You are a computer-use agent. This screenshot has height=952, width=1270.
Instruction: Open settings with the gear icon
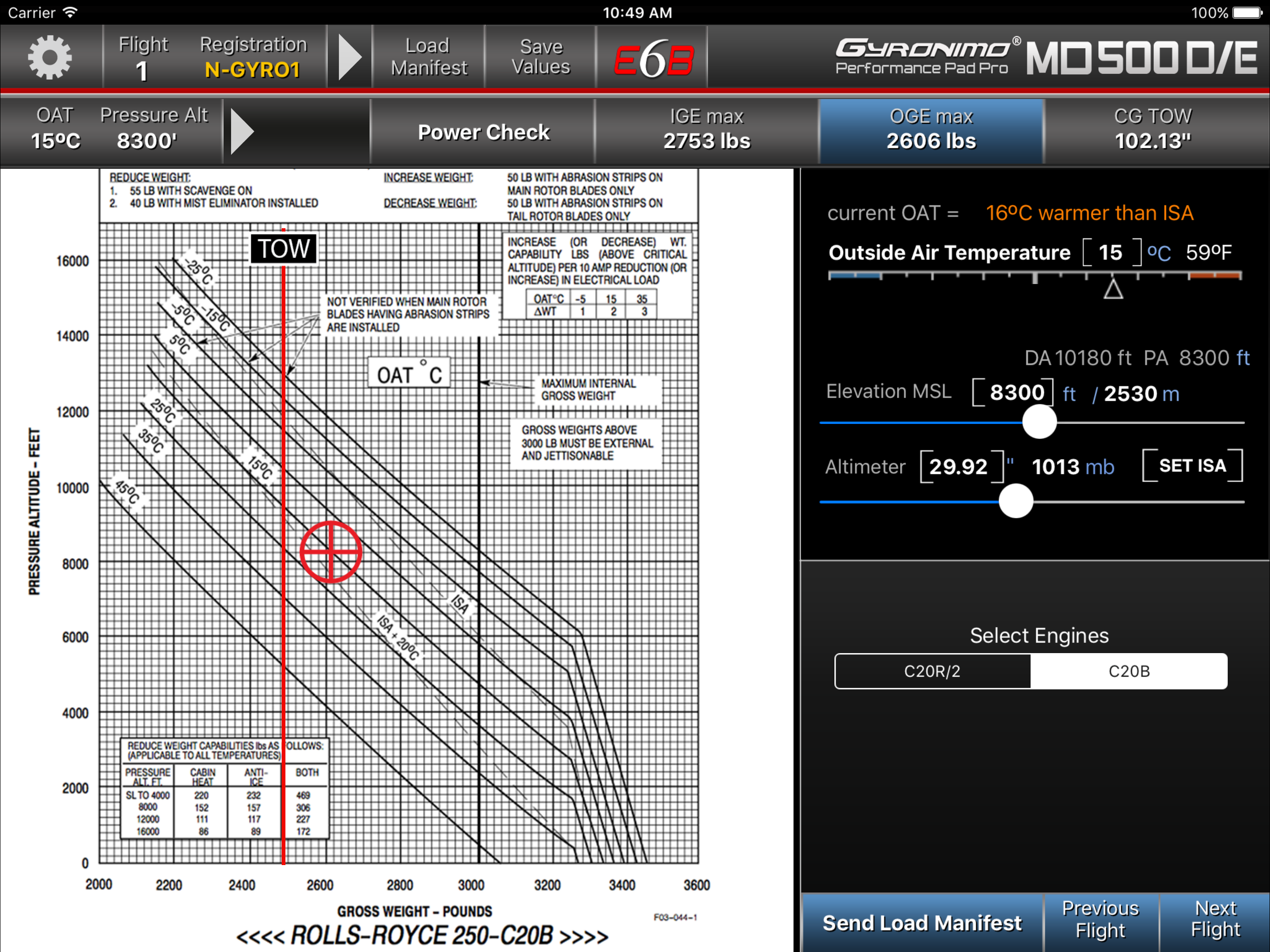pyautogui.click(x=51, y=57)
